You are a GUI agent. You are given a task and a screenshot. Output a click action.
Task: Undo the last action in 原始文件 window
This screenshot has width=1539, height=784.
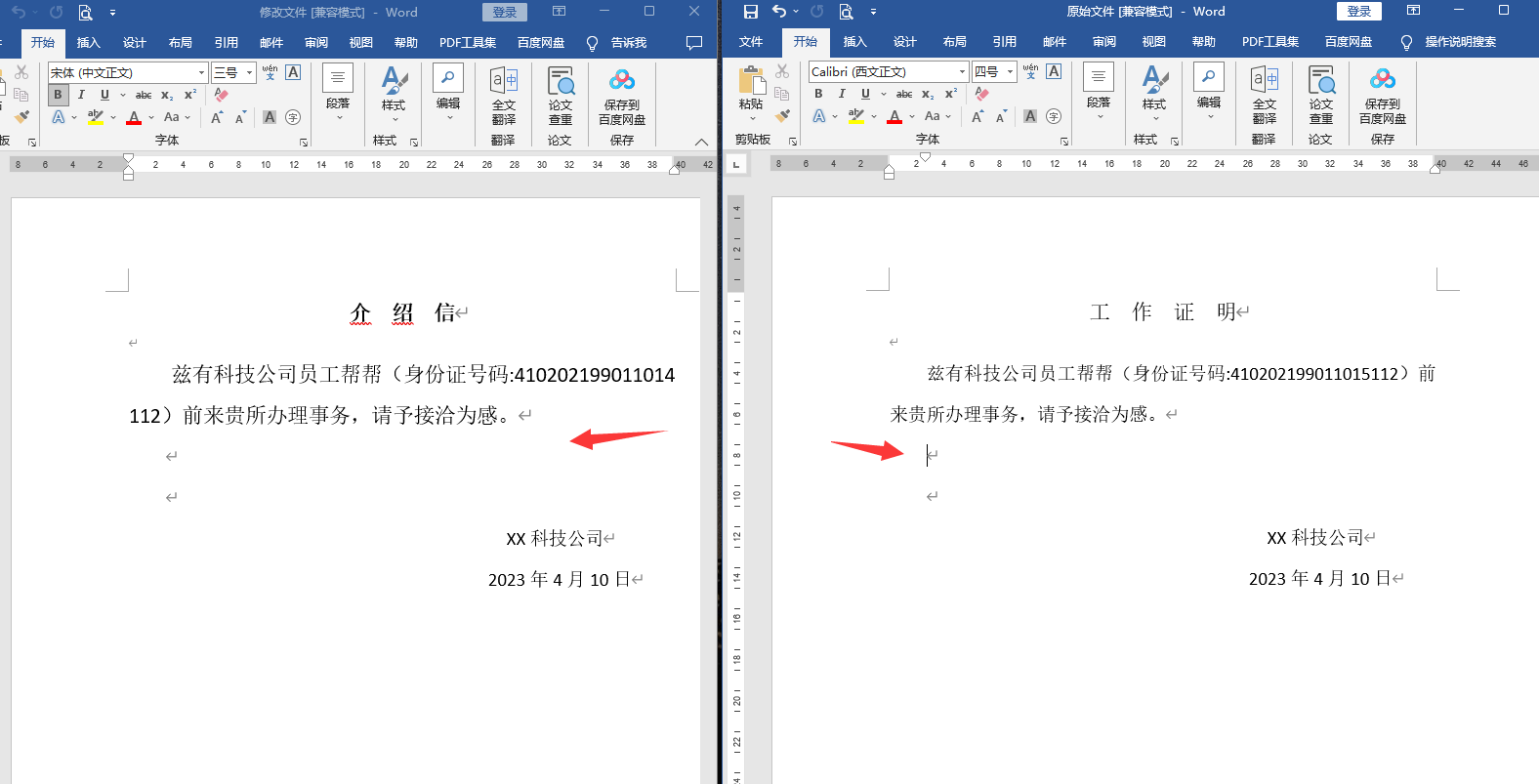click(779, 12)
